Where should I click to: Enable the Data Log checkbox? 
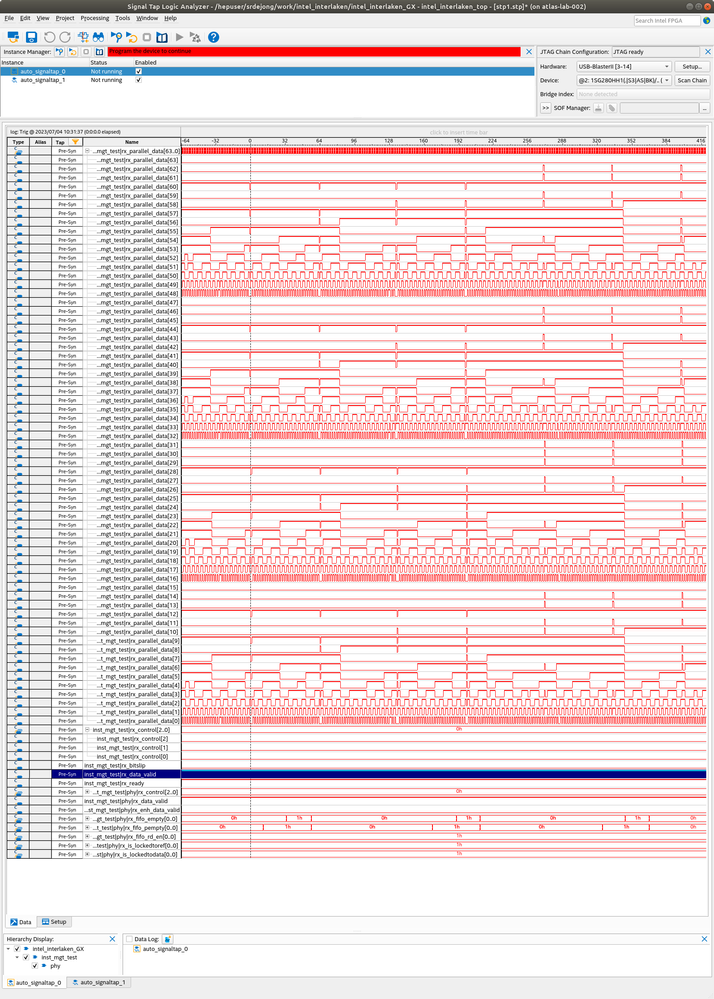(x=129, y=939)
